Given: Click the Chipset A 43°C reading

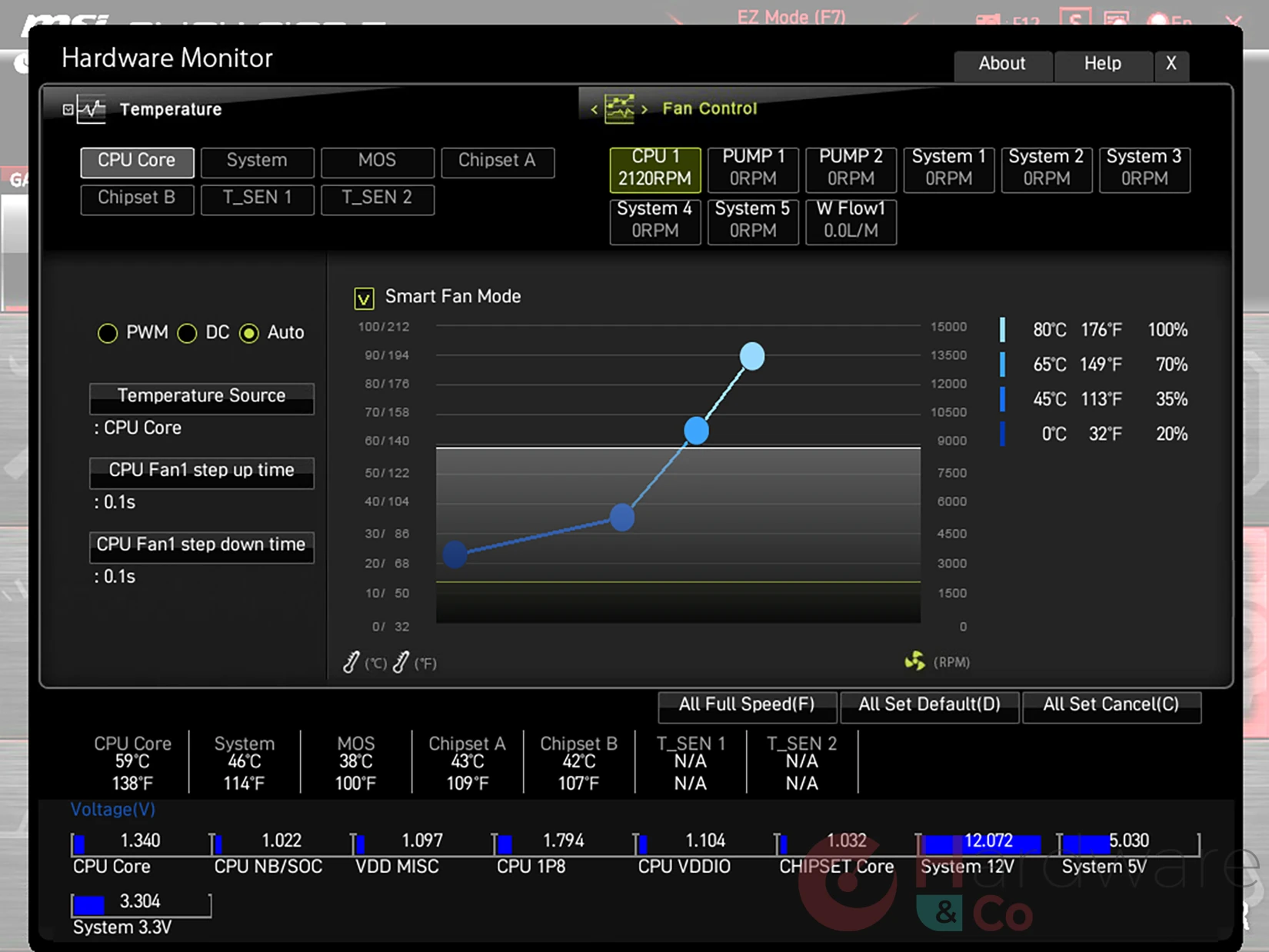Looking at the screenshot, I should (x=467, y=762).
